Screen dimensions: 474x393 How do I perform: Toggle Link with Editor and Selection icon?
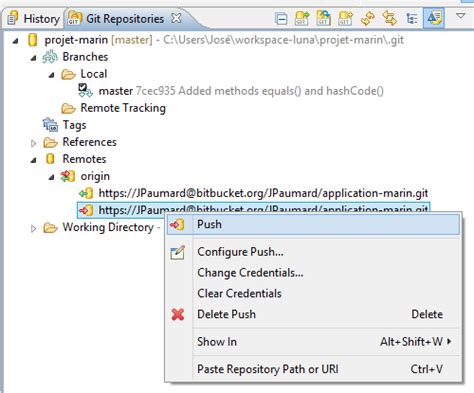click(389, 18)
